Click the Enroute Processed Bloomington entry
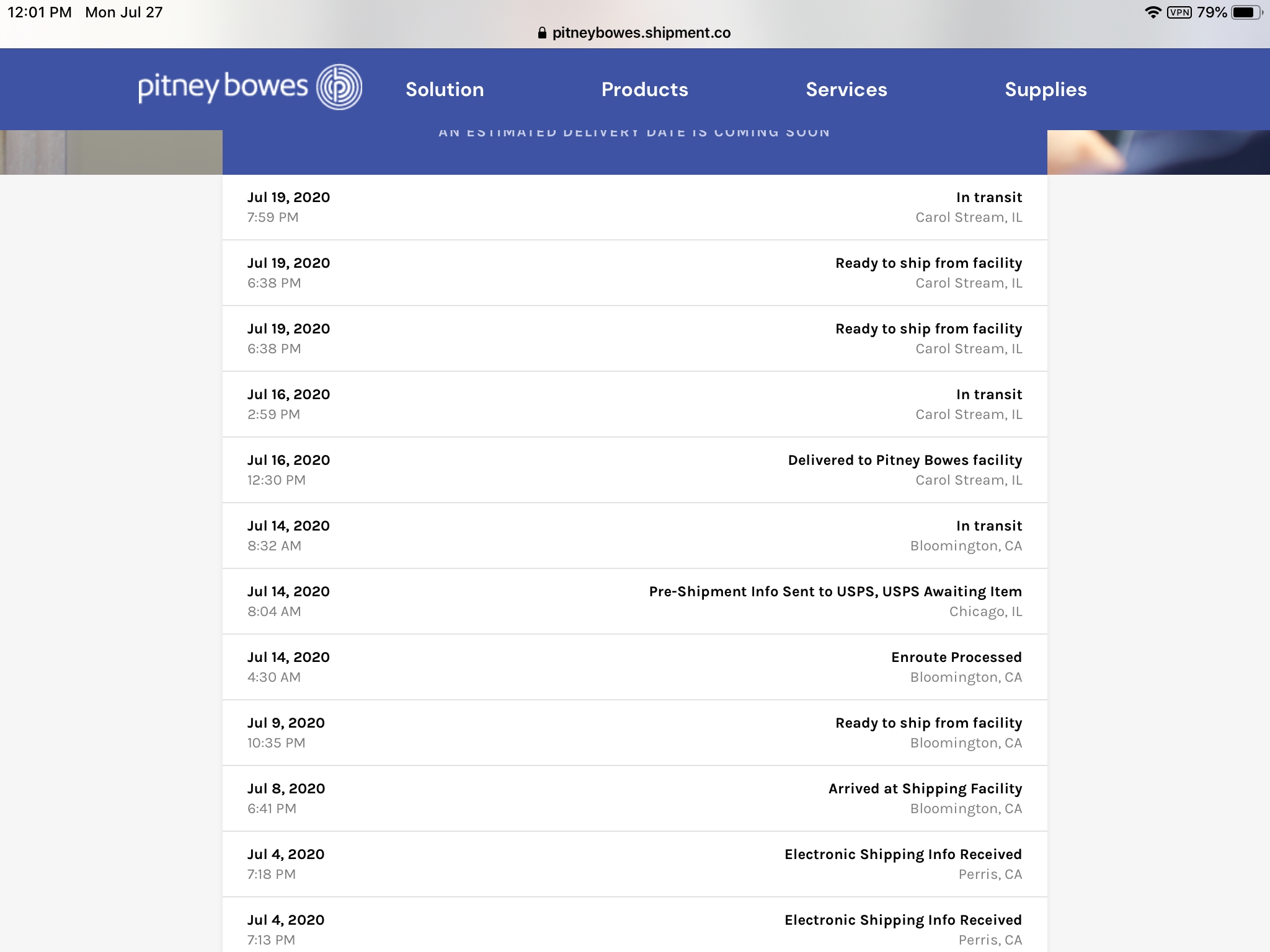The image size is (1270, 952). tap(634, 666)
